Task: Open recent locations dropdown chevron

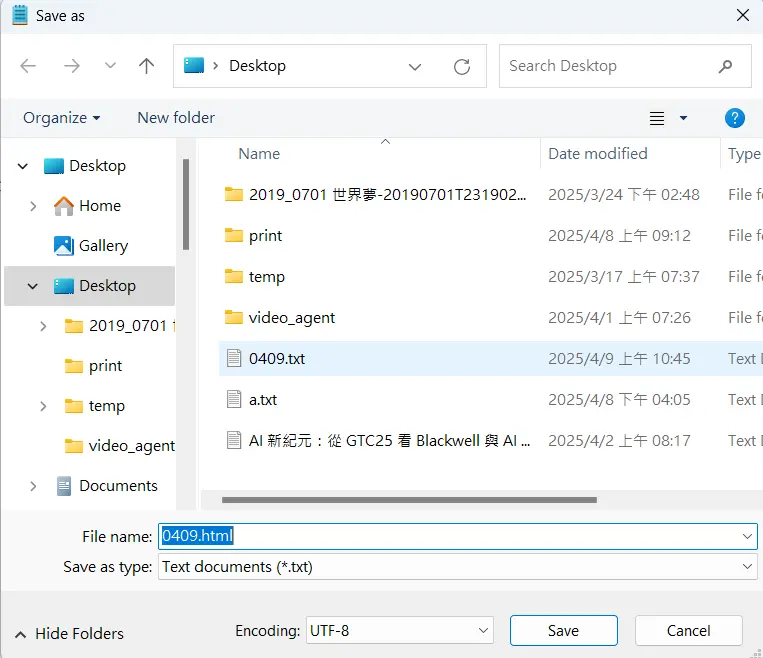Action: (x=110, y=66)
